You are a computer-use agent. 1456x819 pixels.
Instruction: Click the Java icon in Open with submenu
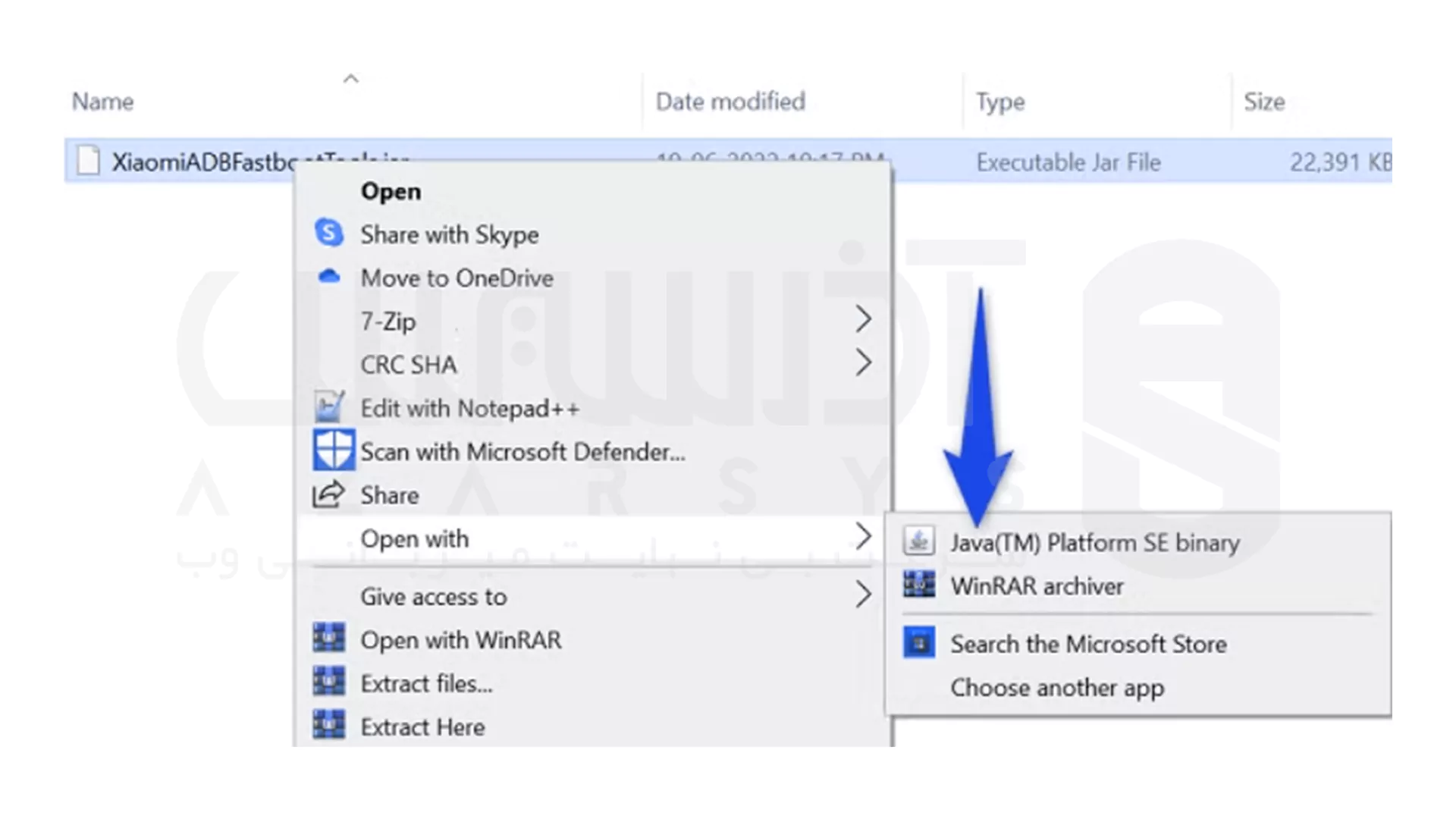[919, 541]
